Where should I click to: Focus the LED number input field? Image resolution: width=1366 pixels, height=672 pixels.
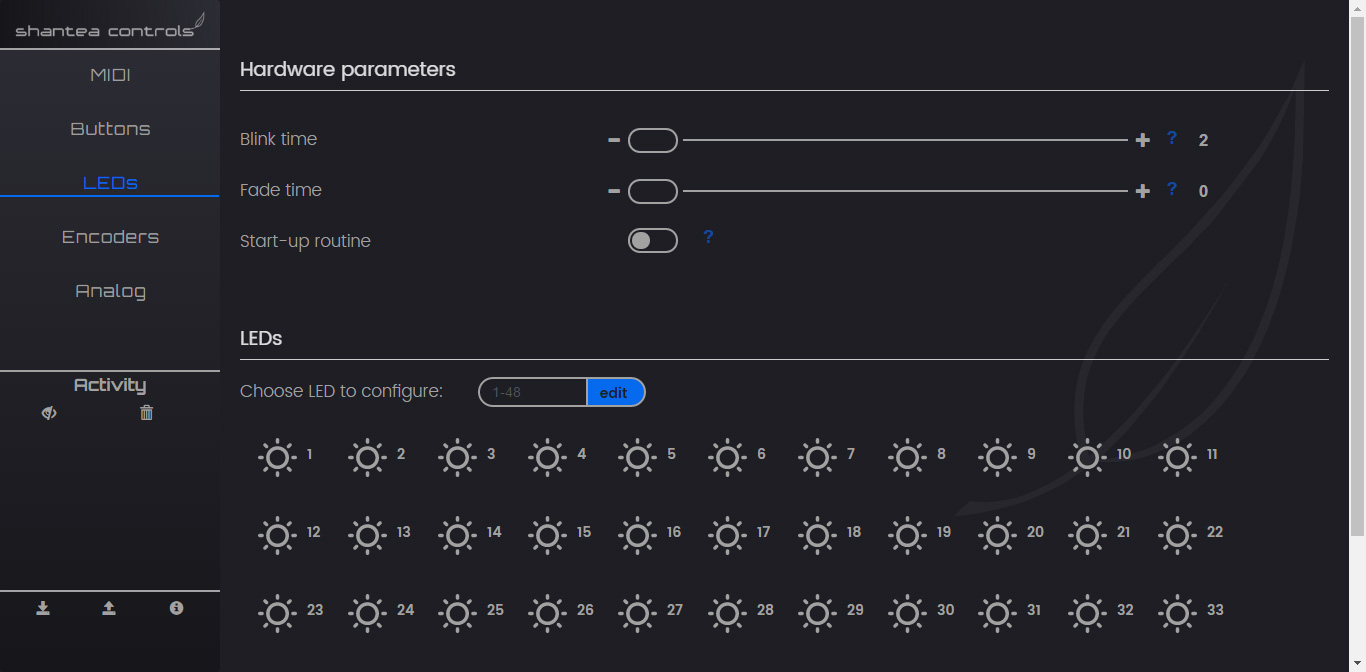click(533, 393)
